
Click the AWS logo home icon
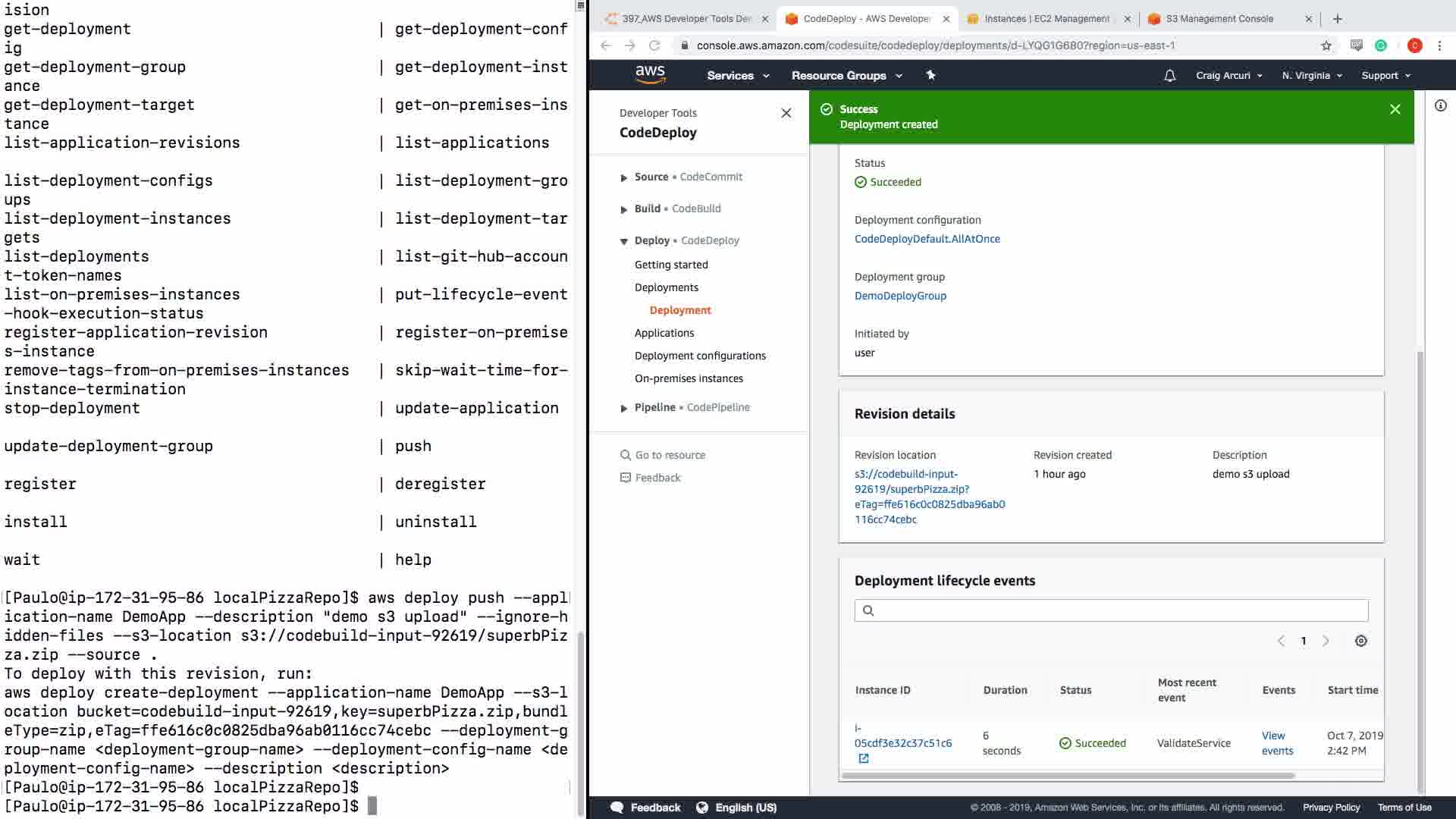[x=650, y=74]
